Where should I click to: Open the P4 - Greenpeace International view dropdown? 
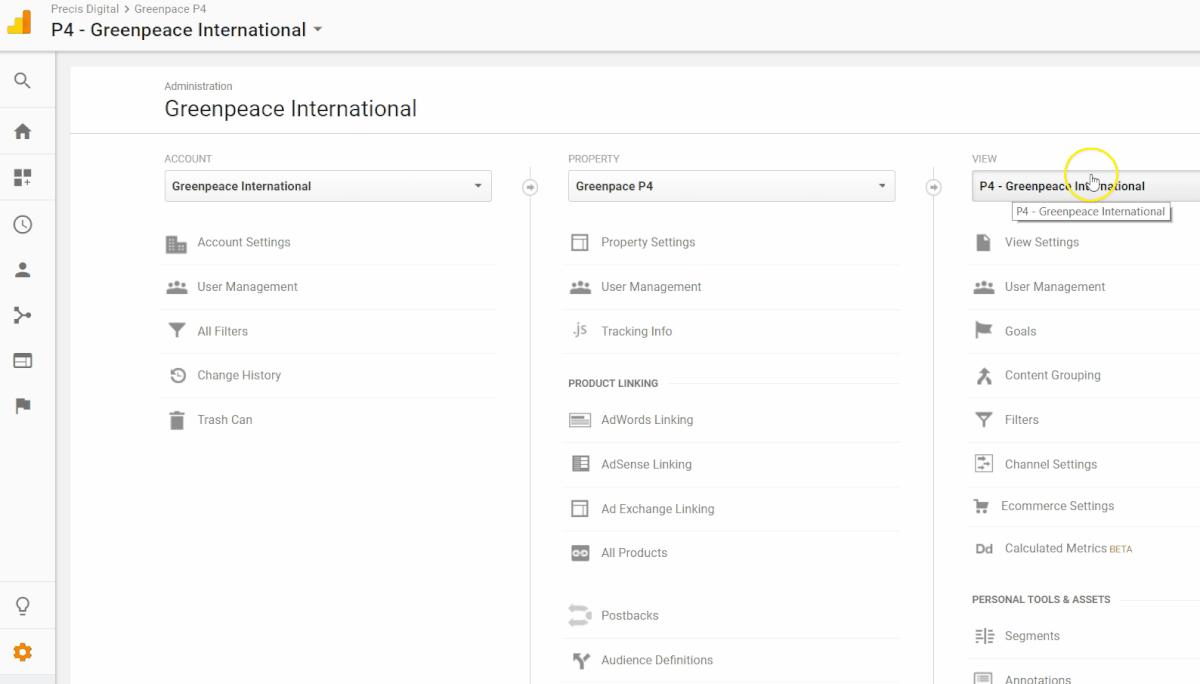1085,186
